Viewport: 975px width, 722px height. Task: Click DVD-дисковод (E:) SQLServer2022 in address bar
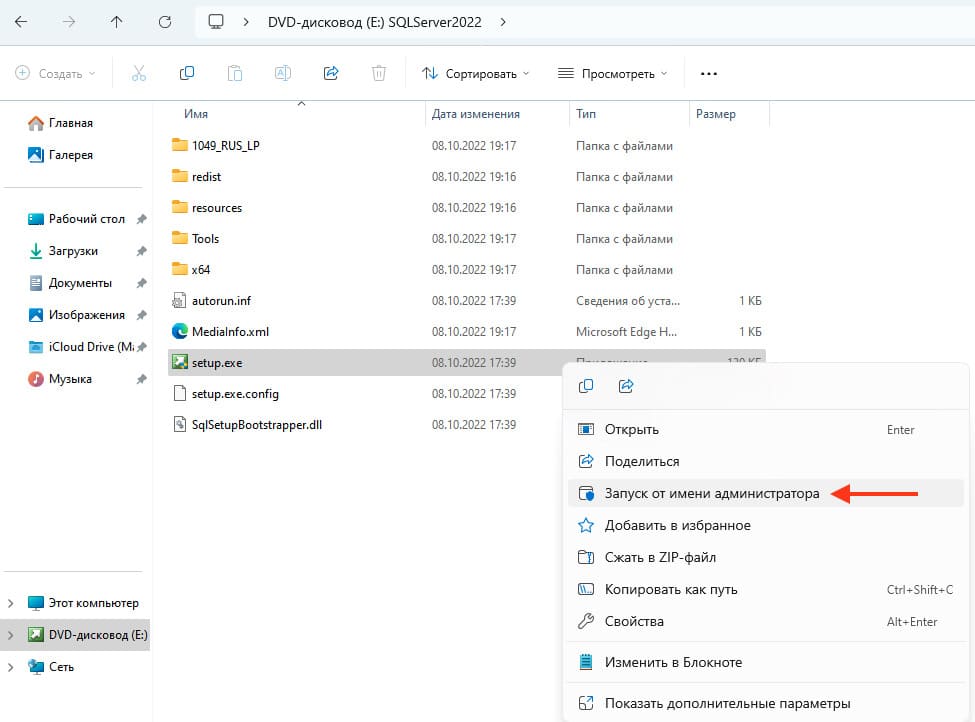coord(374,22)
